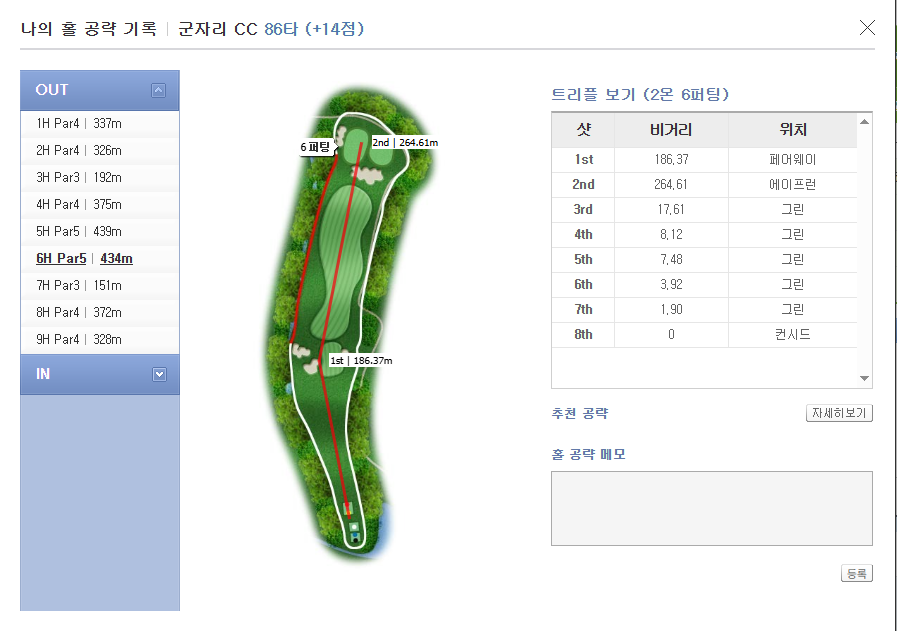Open hole 3H Par3 192m
The image size is (897, 631).
[x=79, y=177]
